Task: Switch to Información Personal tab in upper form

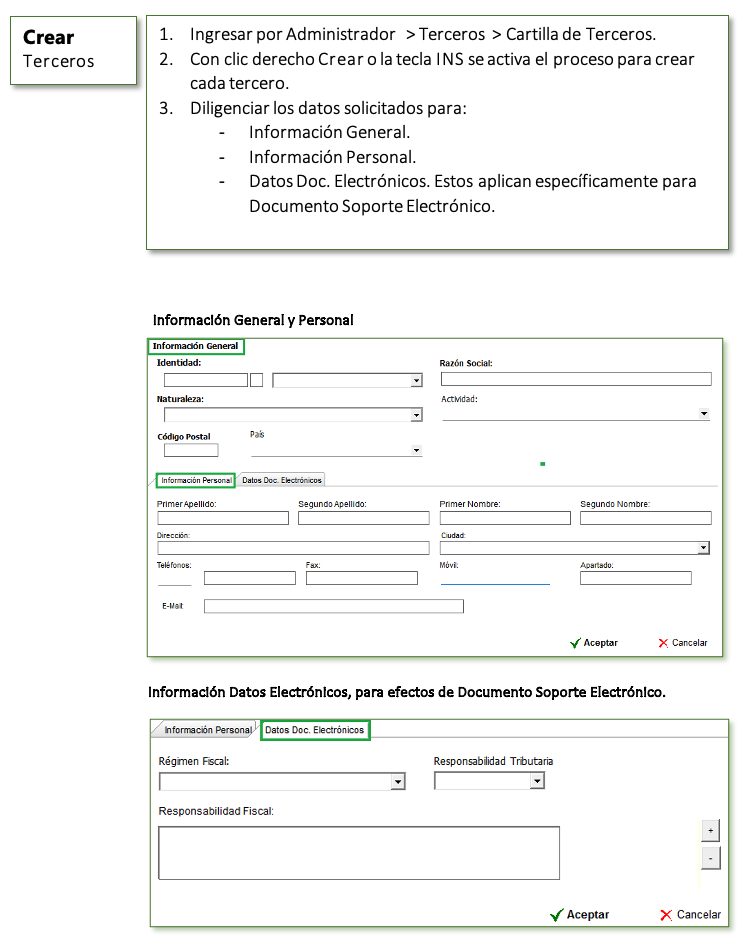Action: (196, 480)
